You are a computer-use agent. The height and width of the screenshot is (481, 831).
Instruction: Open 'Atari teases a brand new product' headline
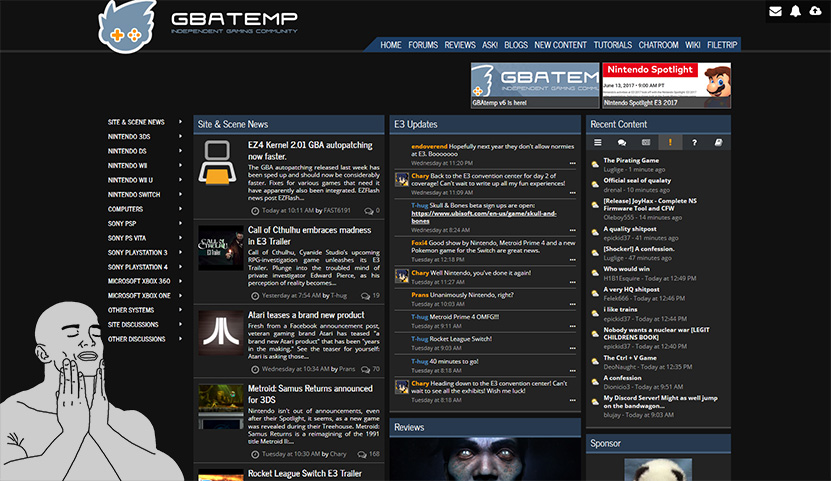point(306,315)
